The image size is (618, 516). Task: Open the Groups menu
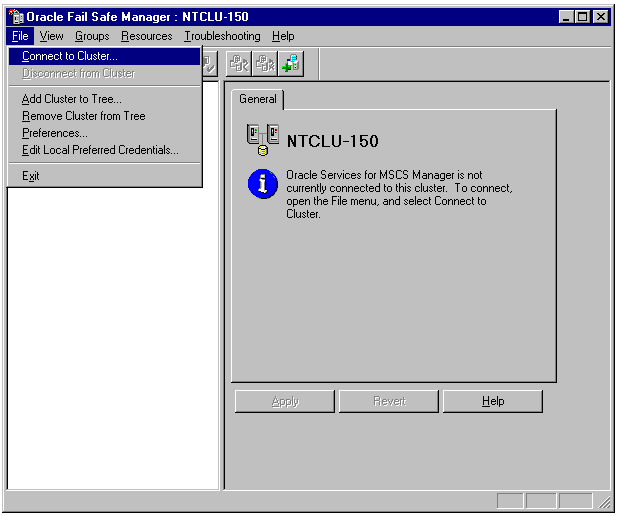[x=92, y=36]
